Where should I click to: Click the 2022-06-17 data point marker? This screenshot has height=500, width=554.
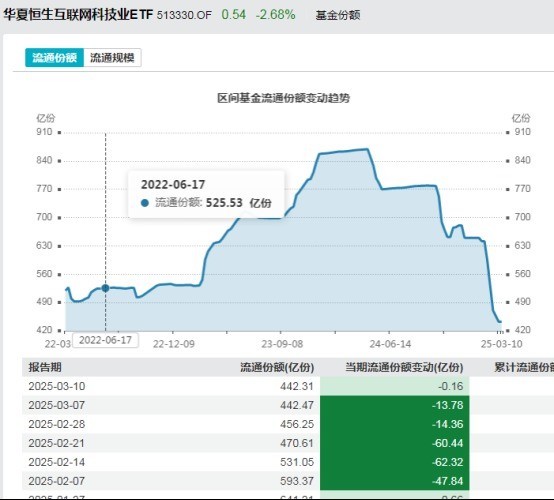tap(105, 288)
